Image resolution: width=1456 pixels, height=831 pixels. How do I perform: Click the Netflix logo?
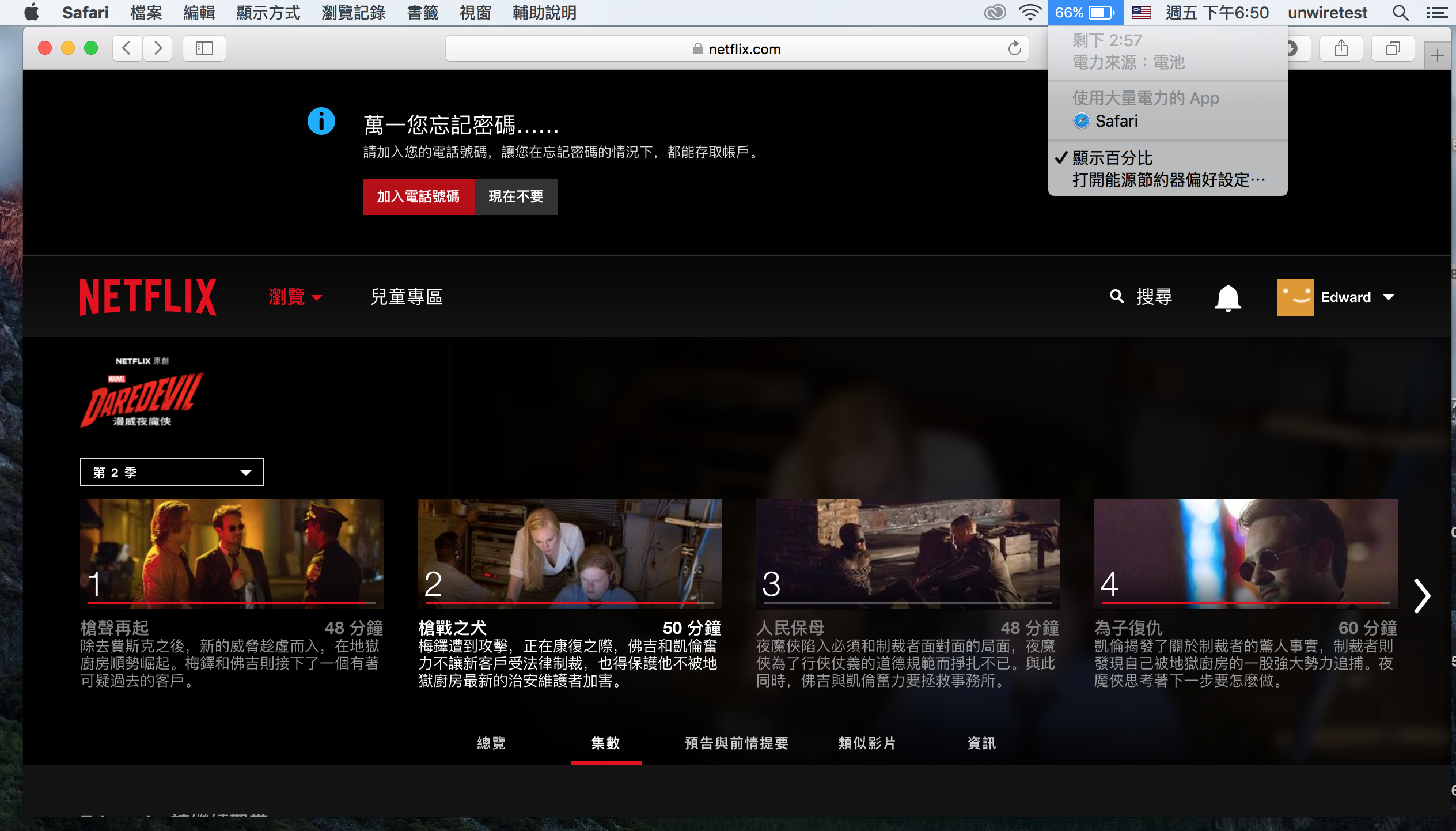coord(148,297)
